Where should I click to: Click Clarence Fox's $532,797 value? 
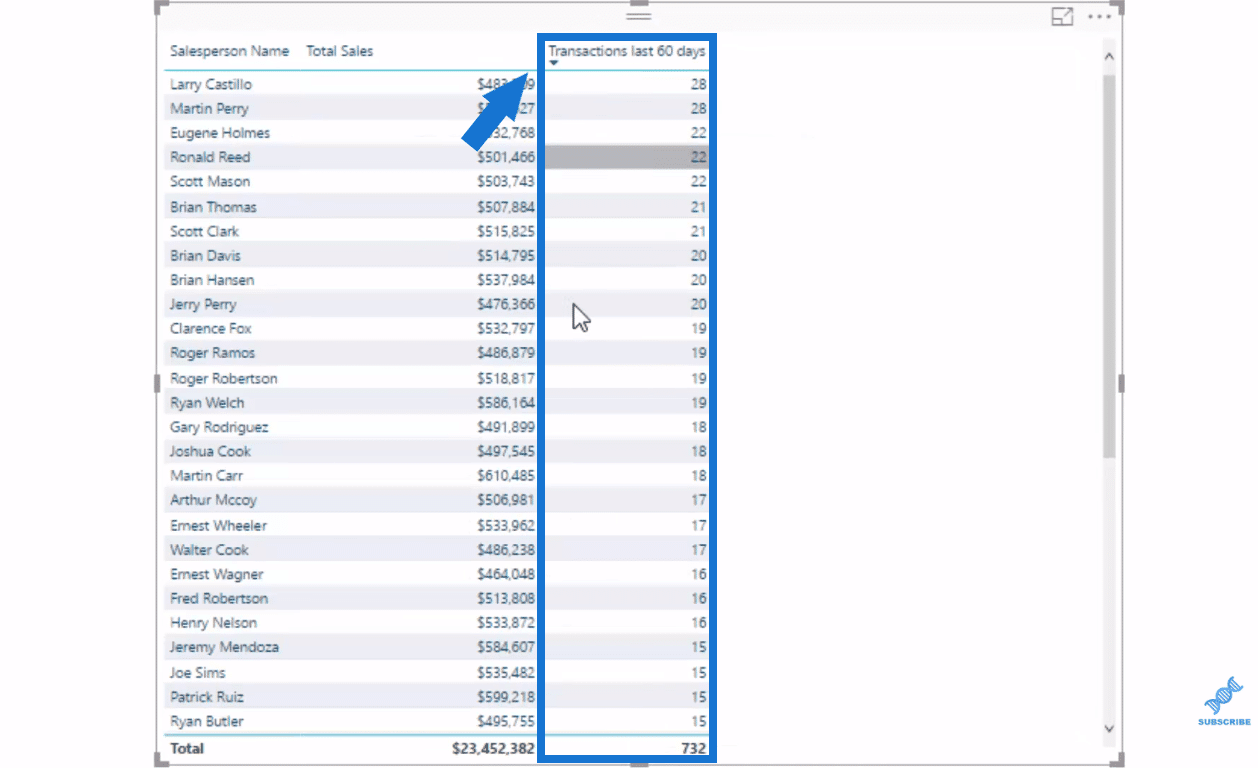[506, 328]
